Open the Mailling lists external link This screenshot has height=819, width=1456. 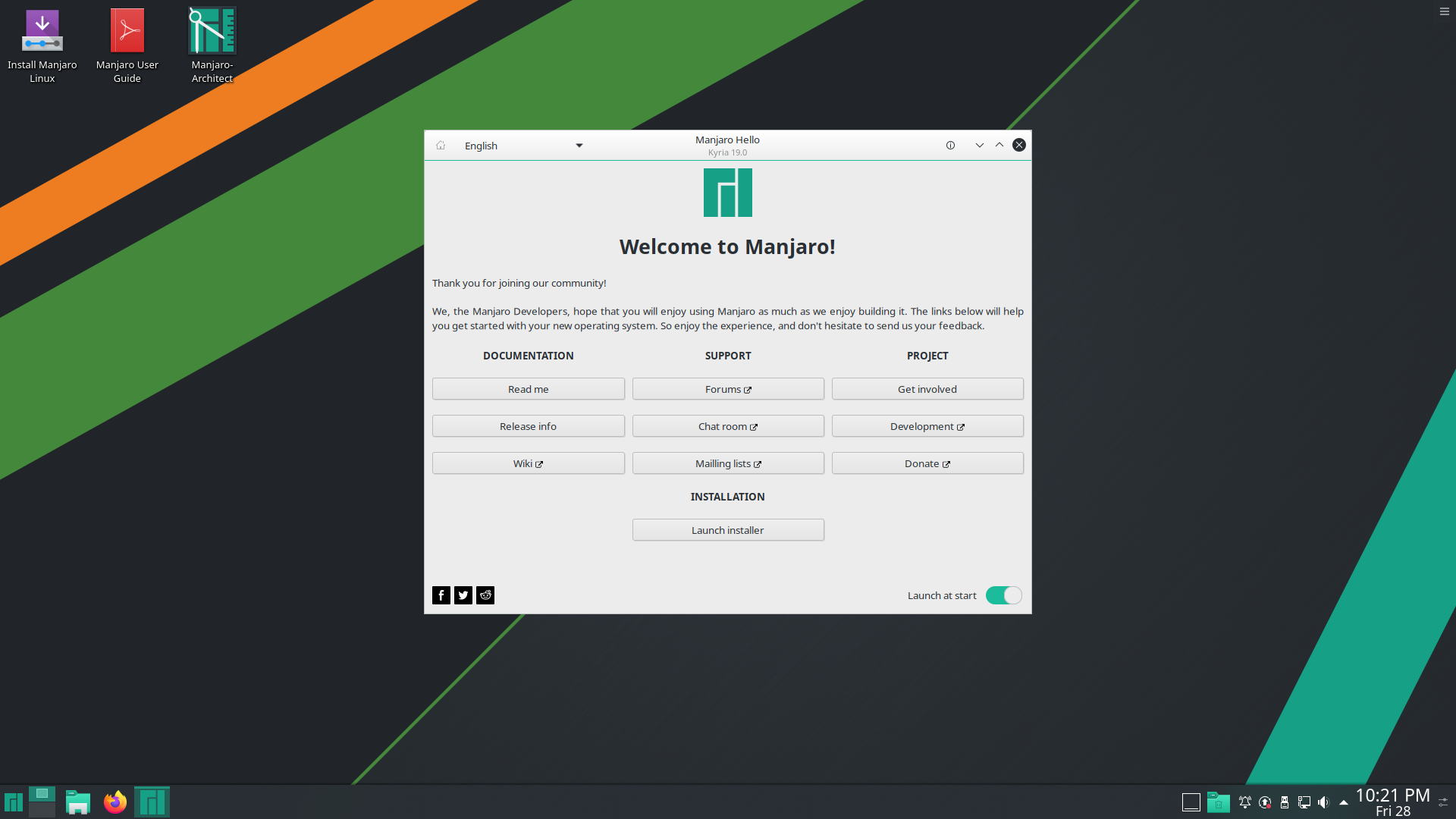point(728,463)
